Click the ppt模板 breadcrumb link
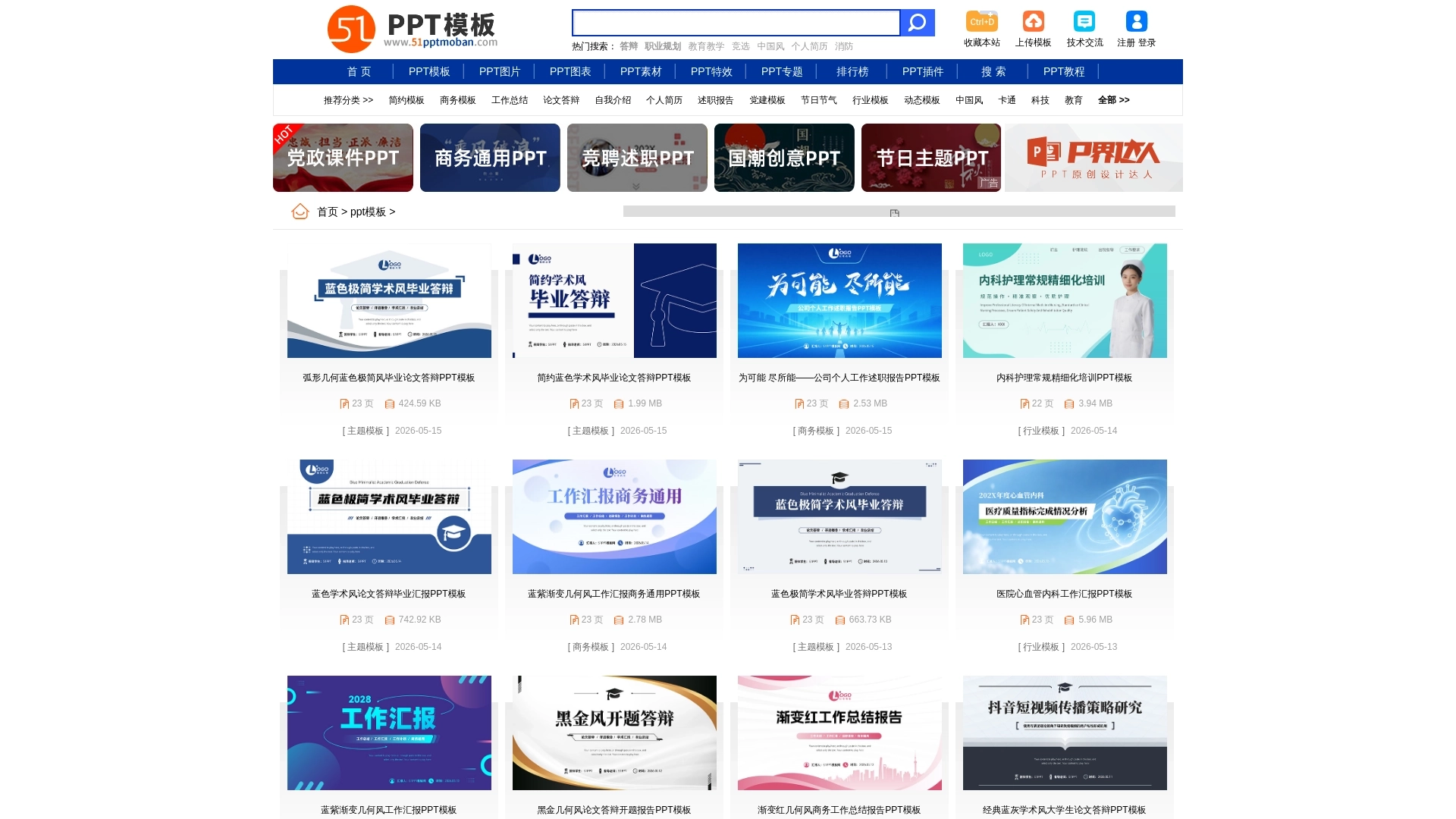 click(368, 212)
